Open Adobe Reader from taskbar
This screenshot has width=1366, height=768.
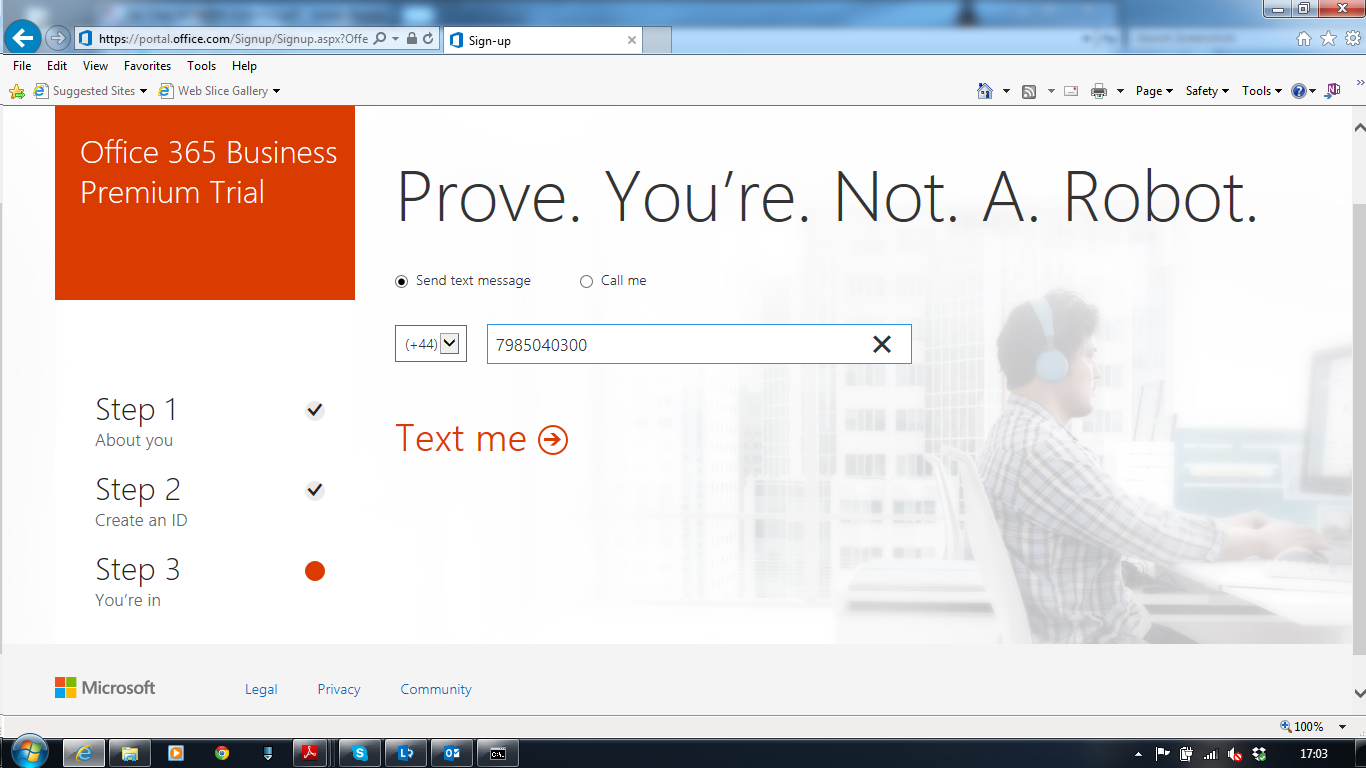(x=311, y=753)
